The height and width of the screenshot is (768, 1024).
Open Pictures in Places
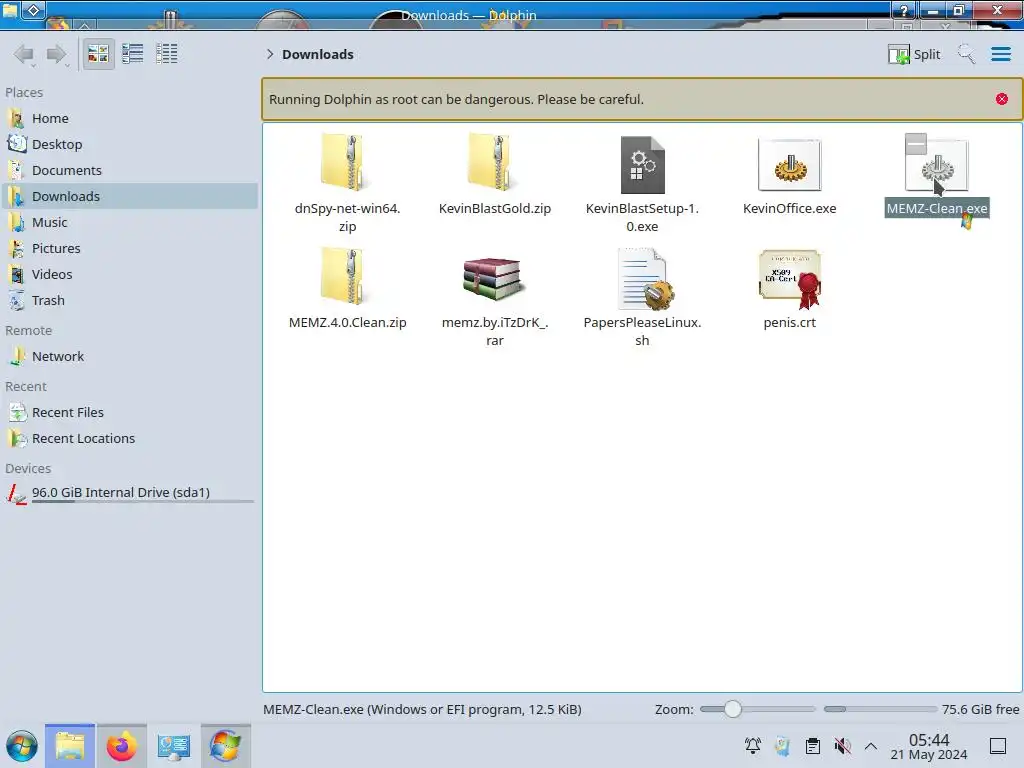[129, 249]
